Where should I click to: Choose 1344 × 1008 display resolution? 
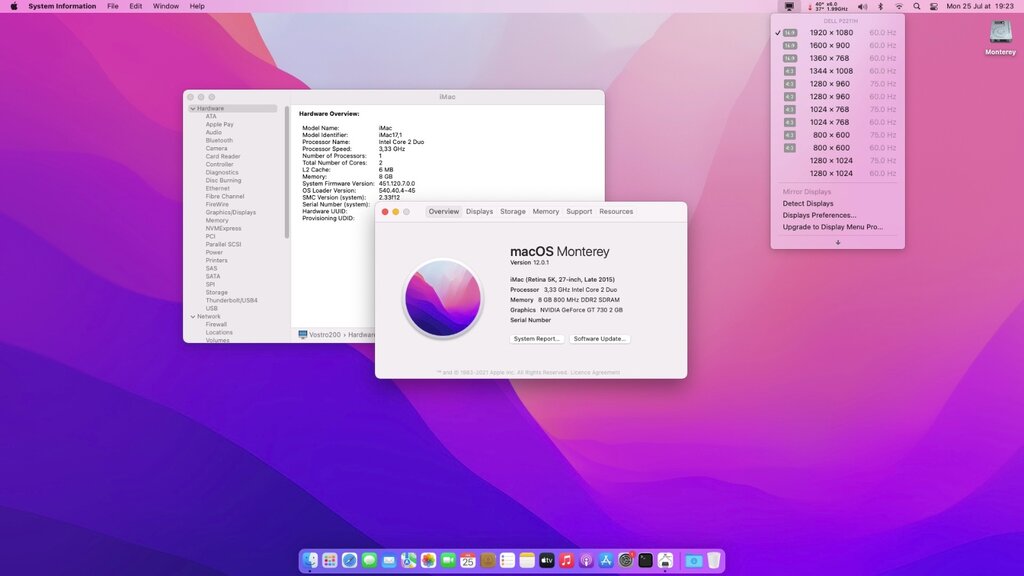click(x=830, y=71)
